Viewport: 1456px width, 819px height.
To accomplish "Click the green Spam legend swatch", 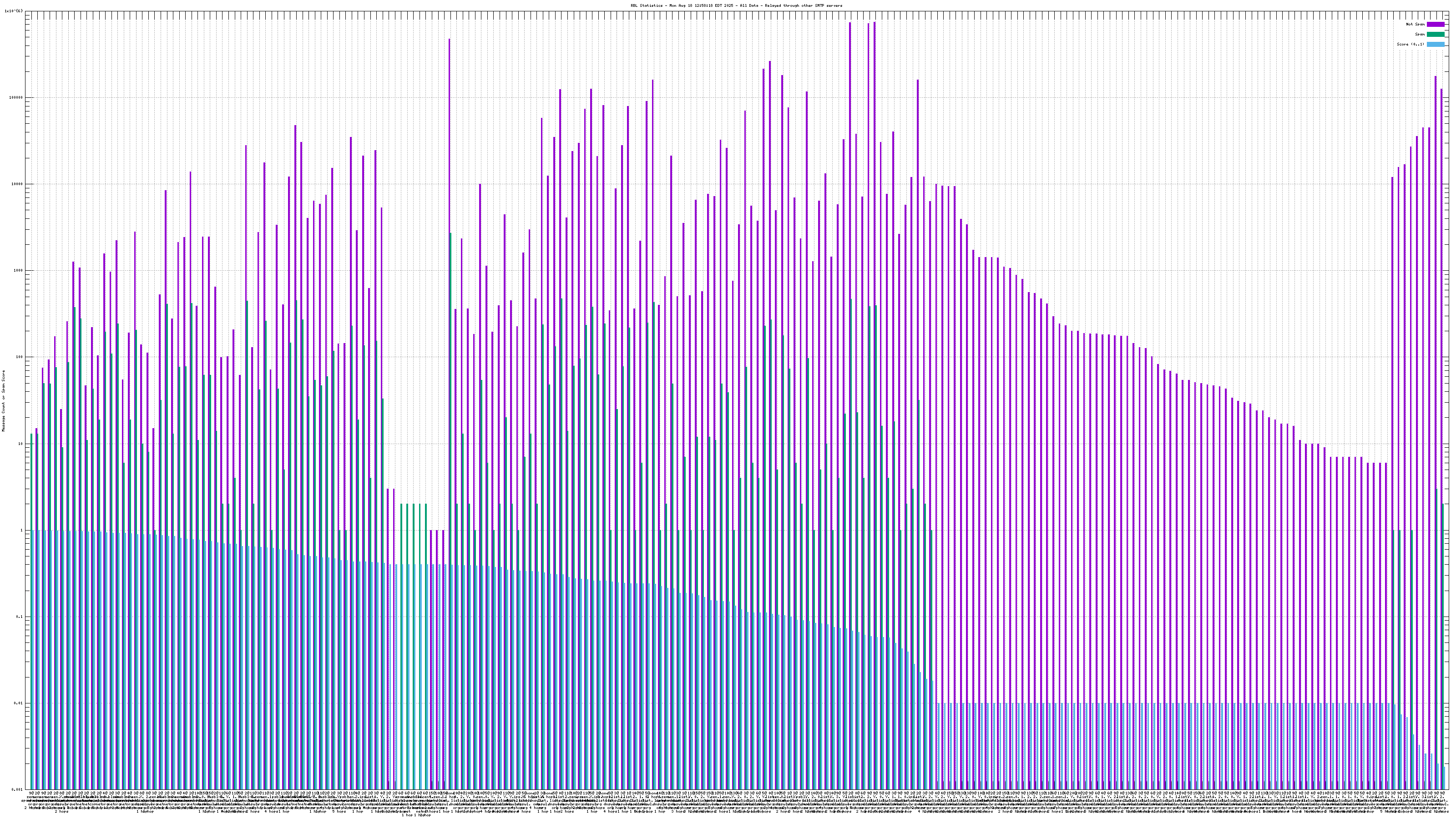I will click(x=1435, y=35).
